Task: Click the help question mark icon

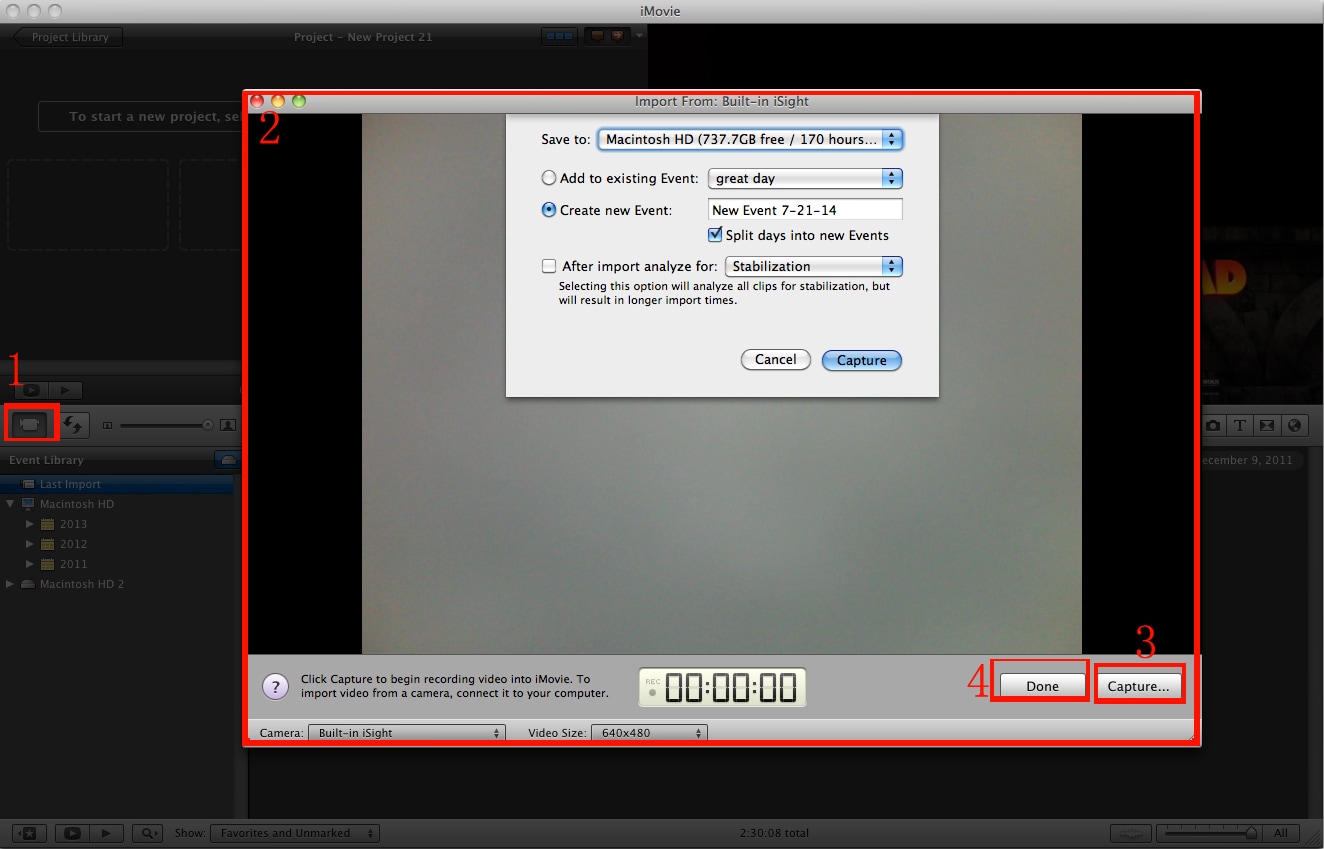Action: pos(275,686)
